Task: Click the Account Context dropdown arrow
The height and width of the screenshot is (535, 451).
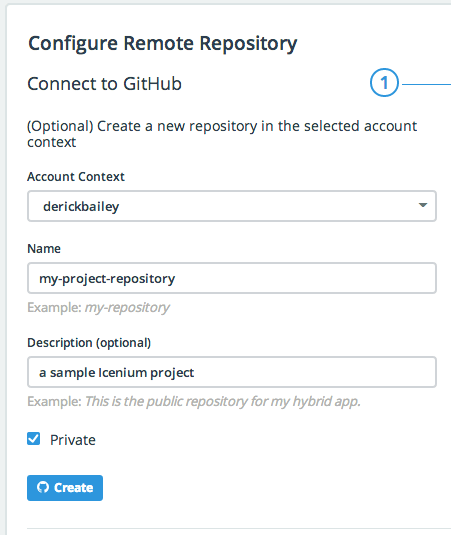Action: point(423,205)
